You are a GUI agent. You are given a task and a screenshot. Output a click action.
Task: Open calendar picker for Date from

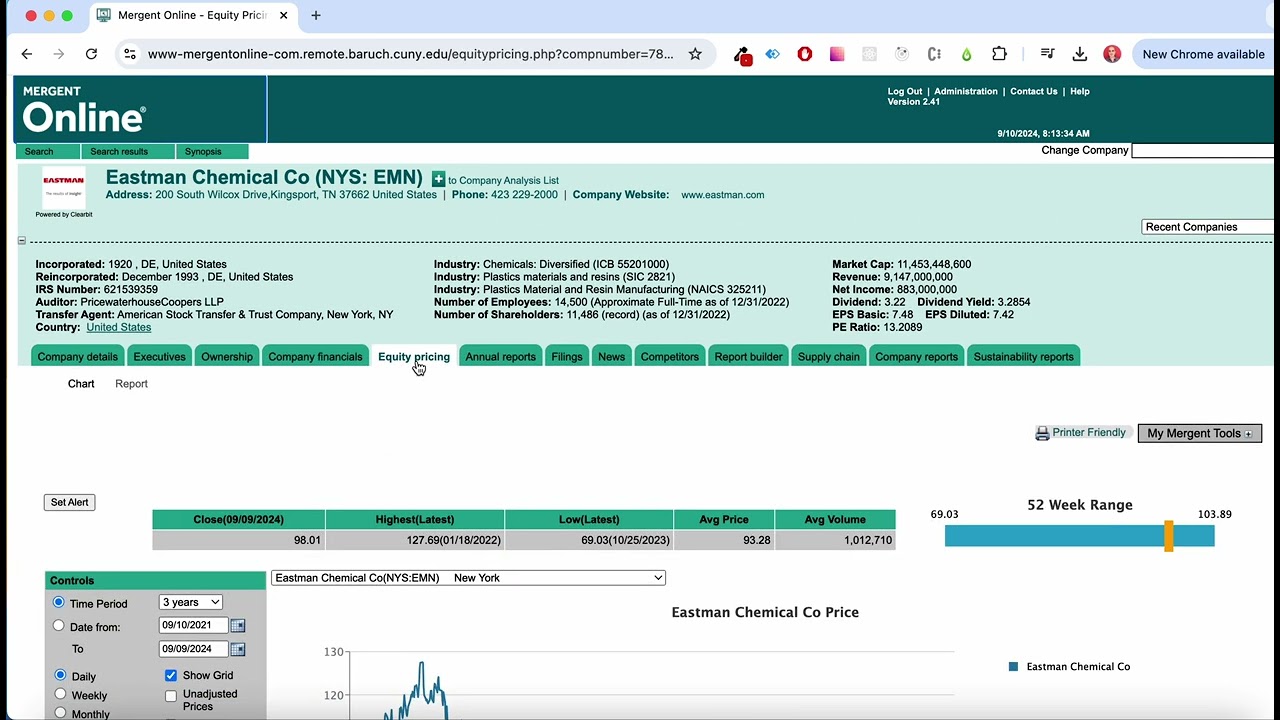(x=238, y=625)
